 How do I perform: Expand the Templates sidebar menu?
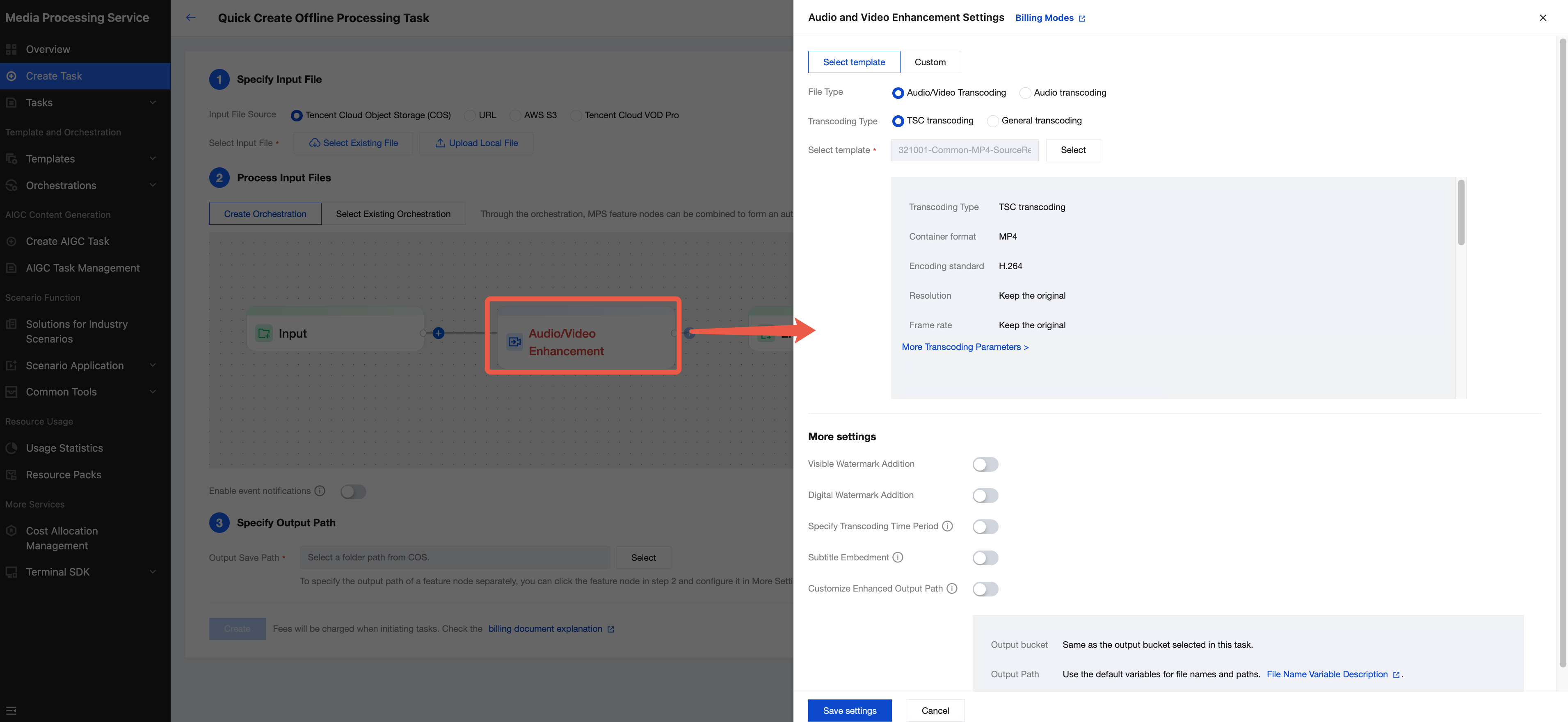pyautogui.click(x=153, y=158)
